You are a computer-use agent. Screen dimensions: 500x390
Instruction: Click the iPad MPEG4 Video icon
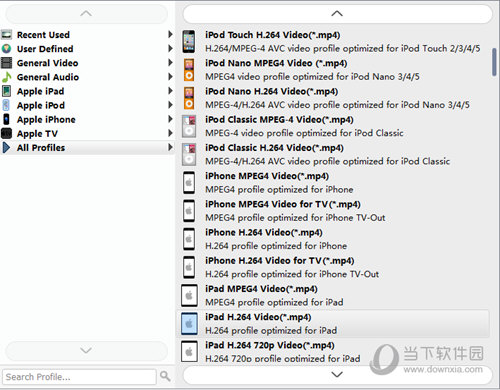tap(189, 295)
